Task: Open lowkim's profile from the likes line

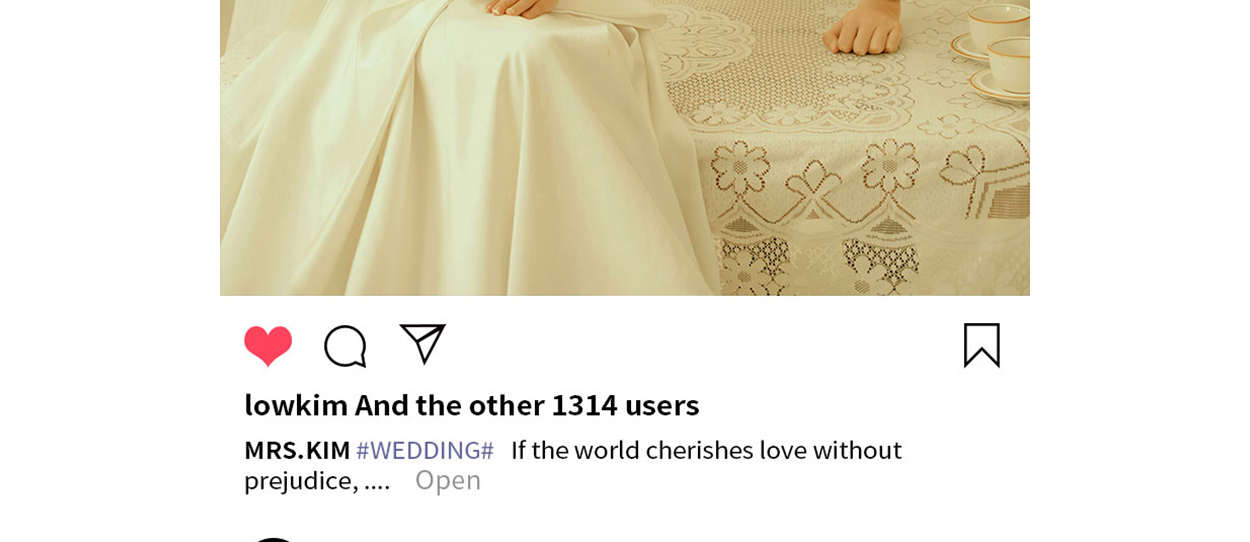Action: coord(296,405)
